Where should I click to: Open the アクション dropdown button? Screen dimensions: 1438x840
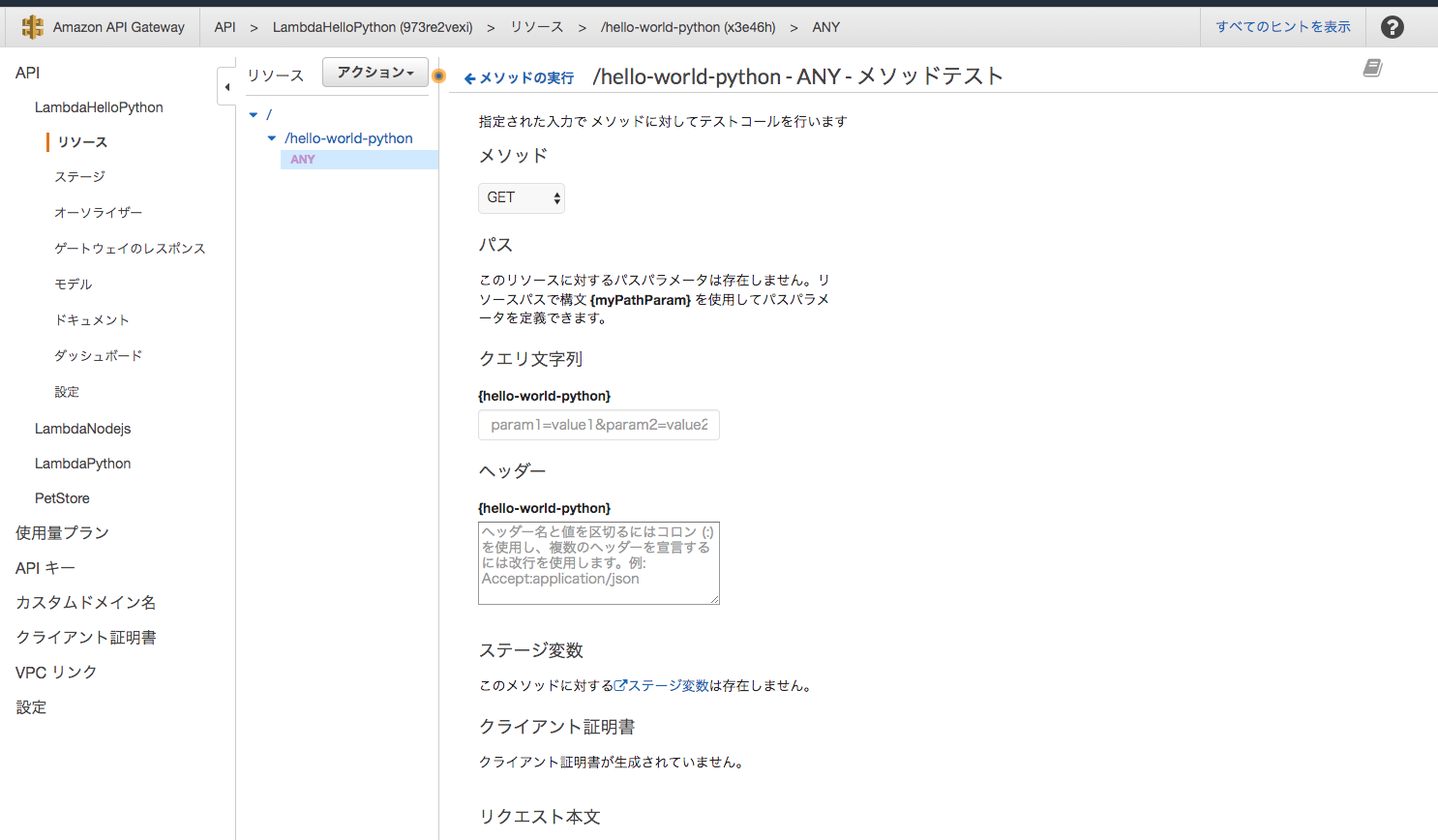375,73
